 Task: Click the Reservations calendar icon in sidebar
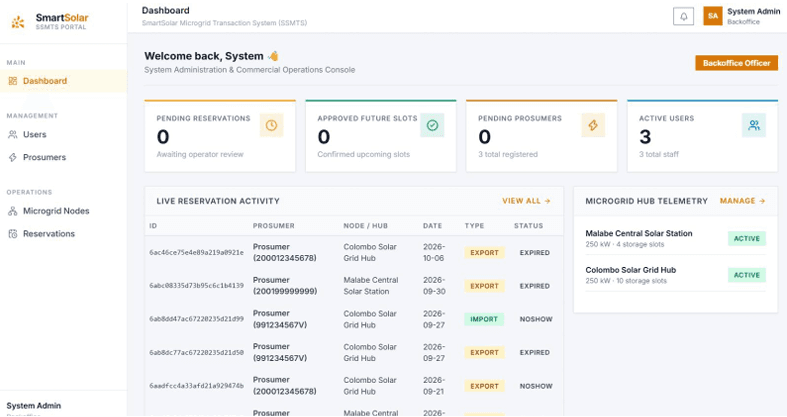(13, 234)
